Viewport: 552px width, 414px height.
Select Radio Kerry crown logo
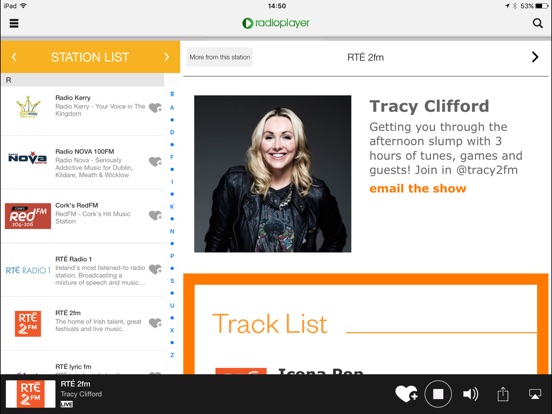coord(28,107)
